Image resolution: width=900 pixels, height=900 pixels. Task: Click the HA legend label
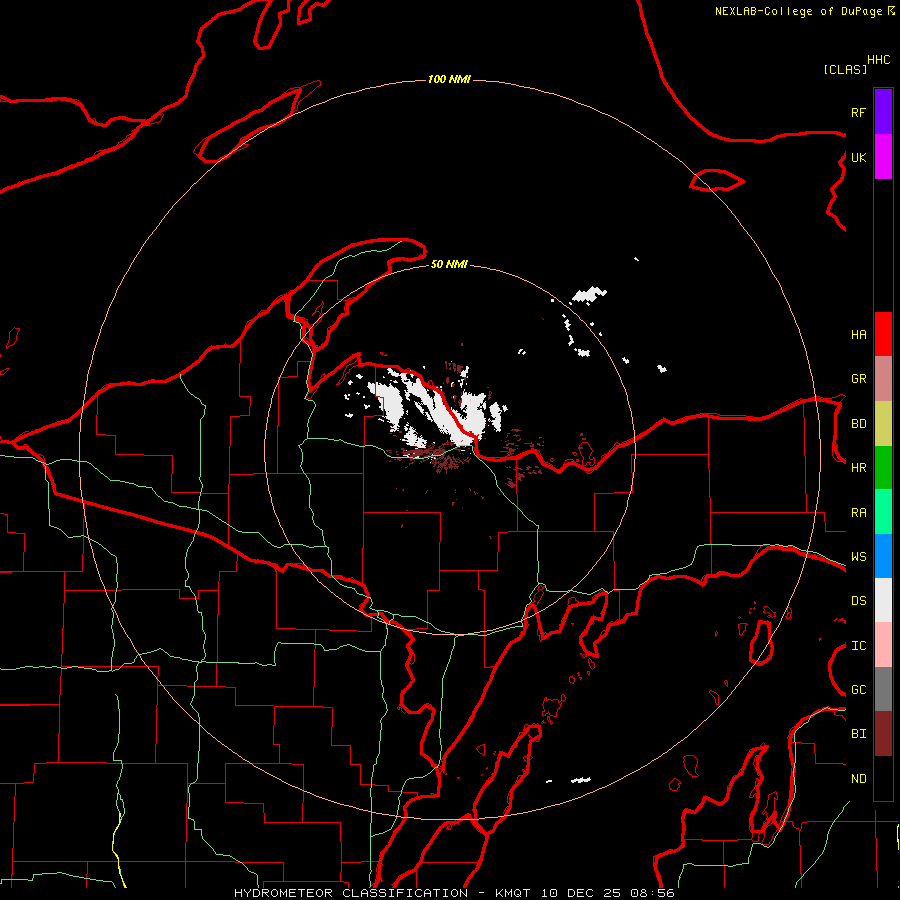858,335
